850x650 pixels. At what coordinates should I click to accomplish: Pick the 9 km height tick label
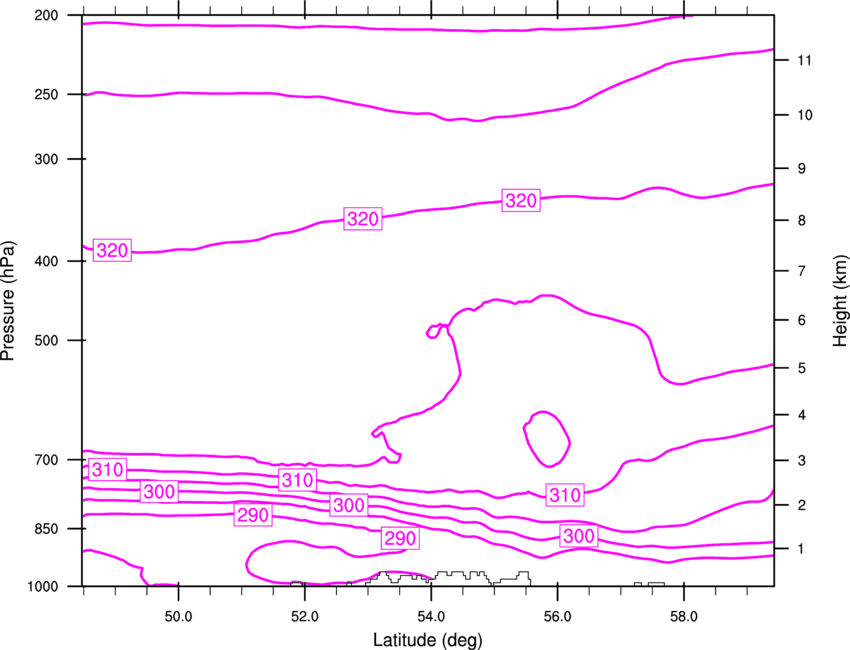[x=802, y=169]
